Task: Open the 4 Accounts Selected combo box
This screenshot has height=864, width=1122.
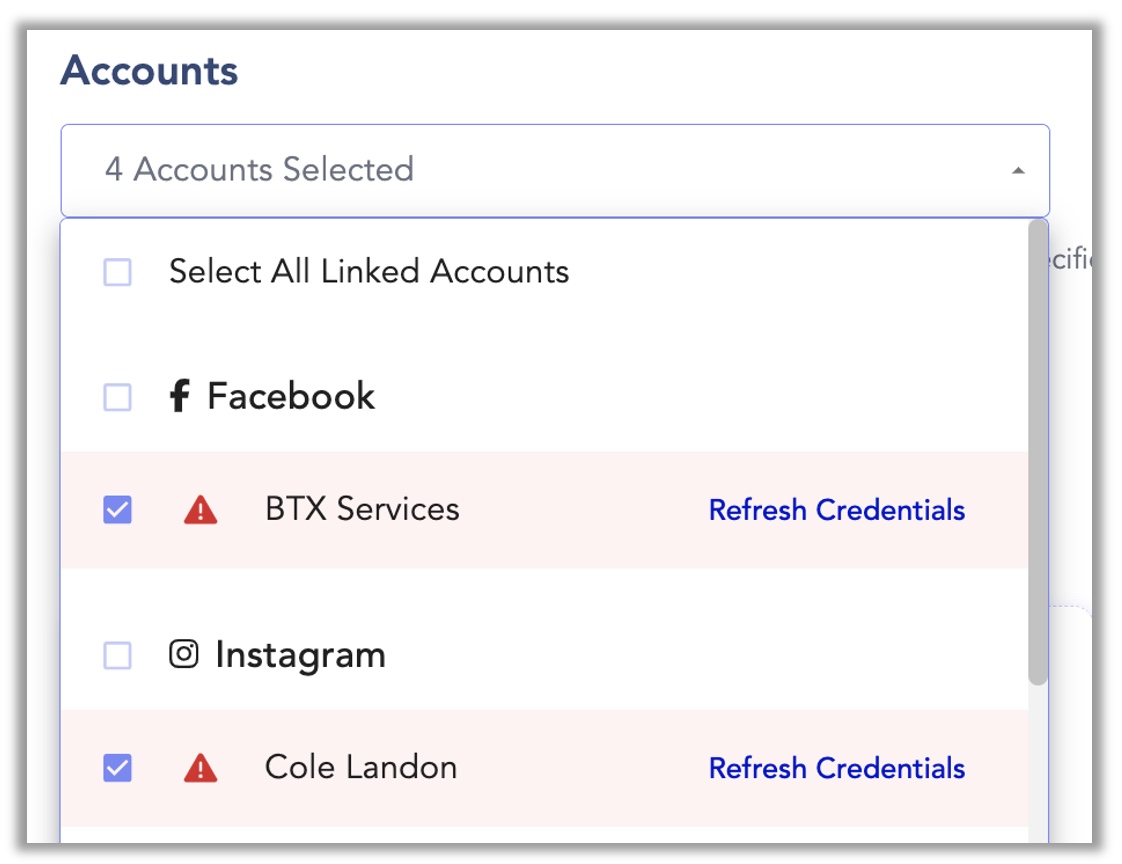Action: tap(555, 170)
